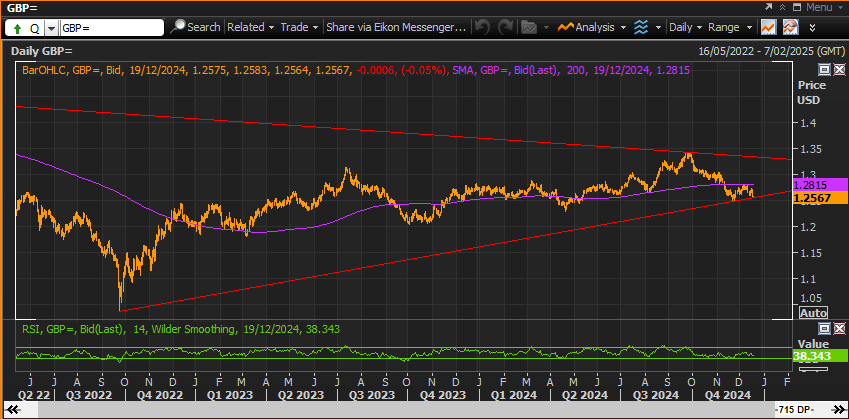
Task: Click the Search magnifier icon
Action: [178, 27]
